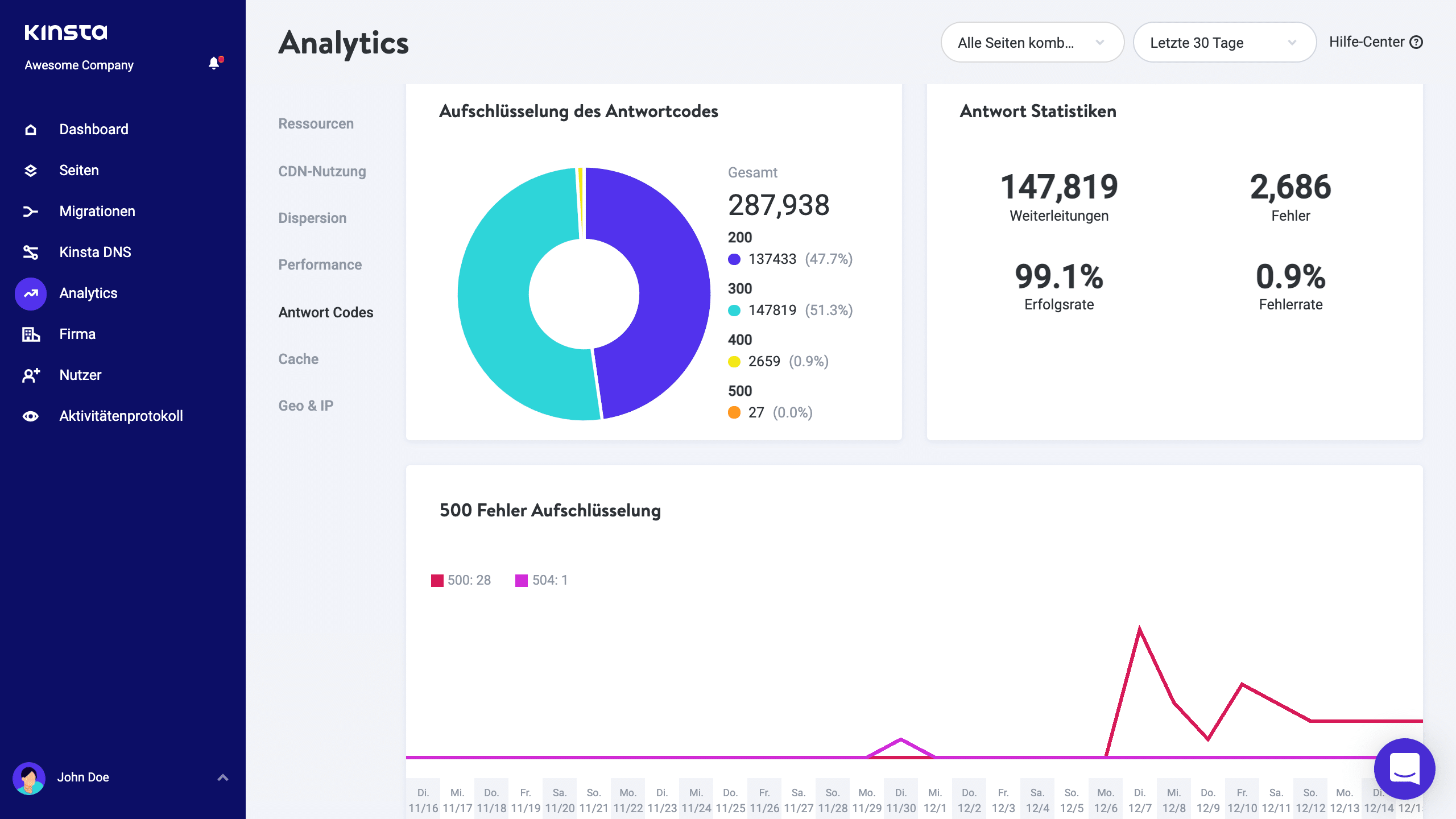The height and width of the screenshot is (819, 1456).
Task: Select the Analytics chart icon
Action: pos(30,293)
